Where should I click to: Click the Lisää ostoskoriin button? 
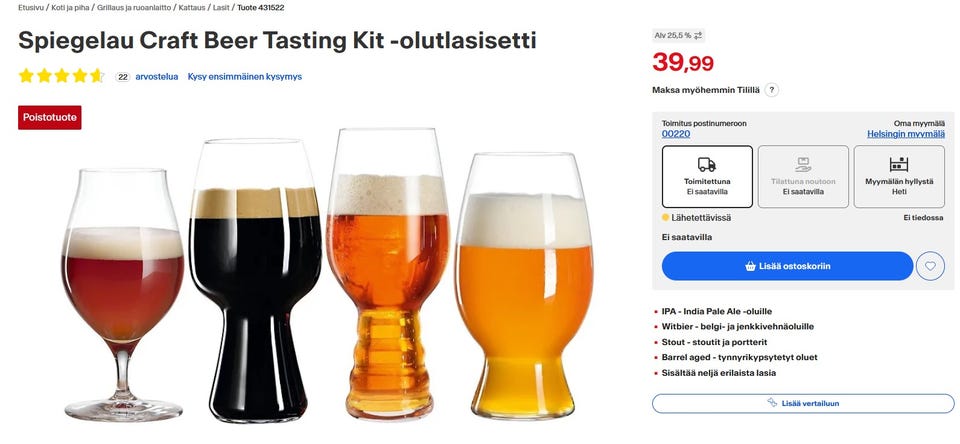(787, 266)
